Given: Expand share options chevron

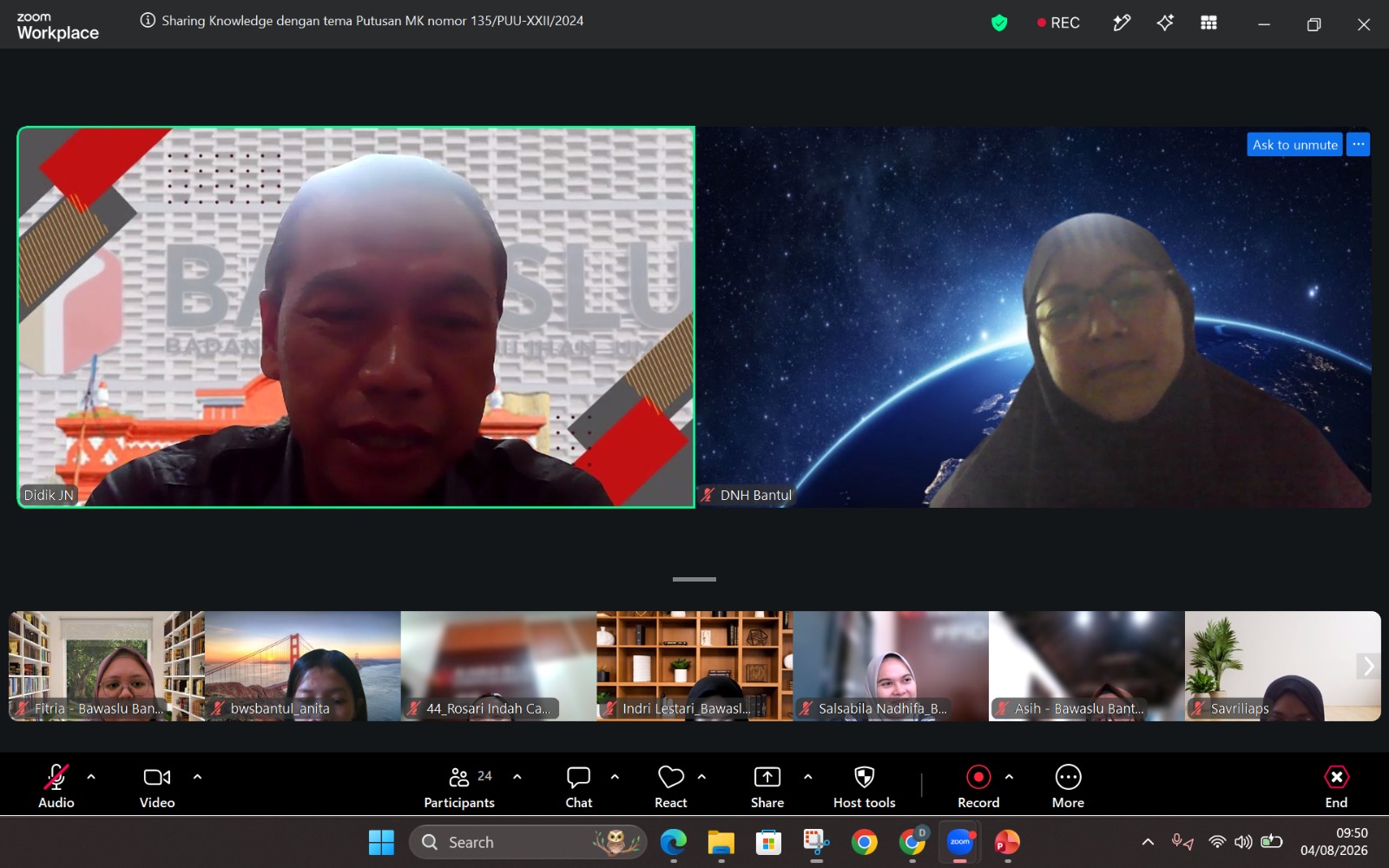Looking at the screenshot, I should coord(808,777).
